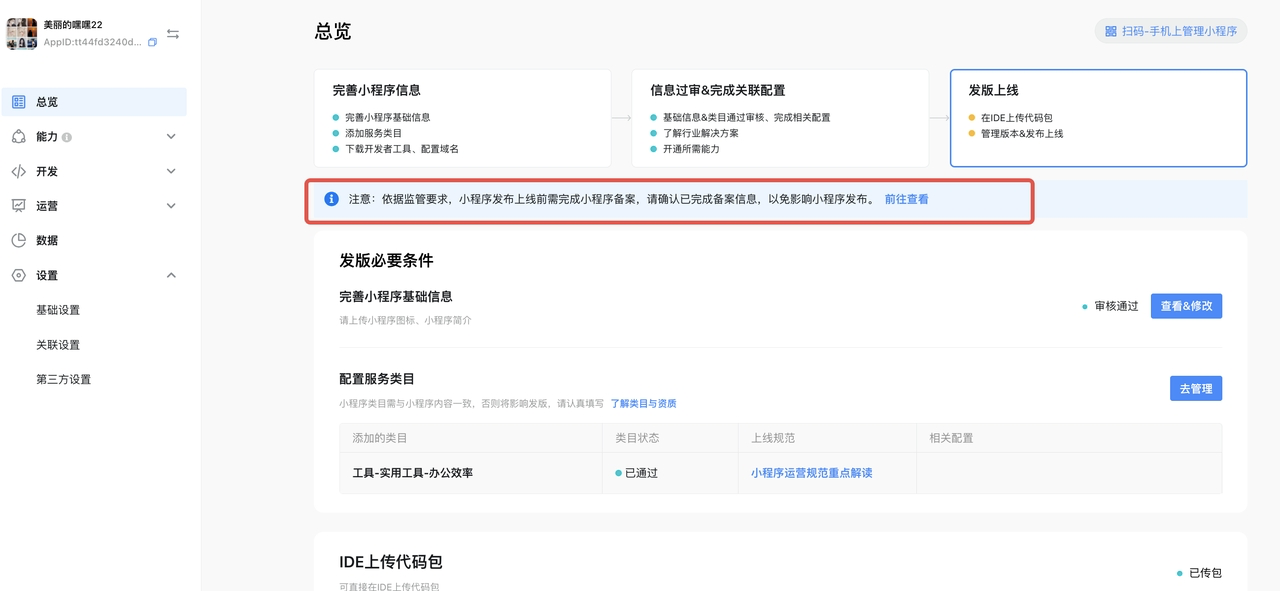Open 基础设置 in the sidebar

point(58,310)
